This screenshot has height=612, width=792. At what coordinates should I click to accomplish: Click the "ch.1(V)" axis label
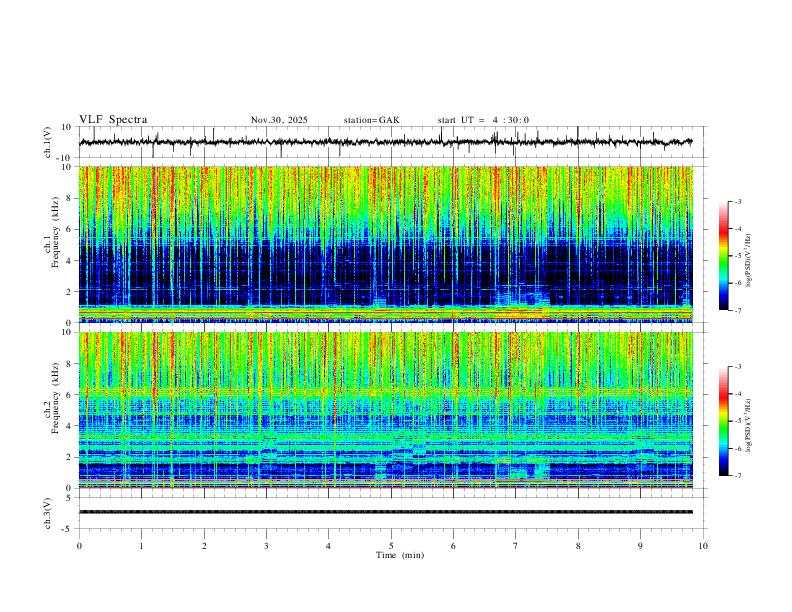point(48,142)
